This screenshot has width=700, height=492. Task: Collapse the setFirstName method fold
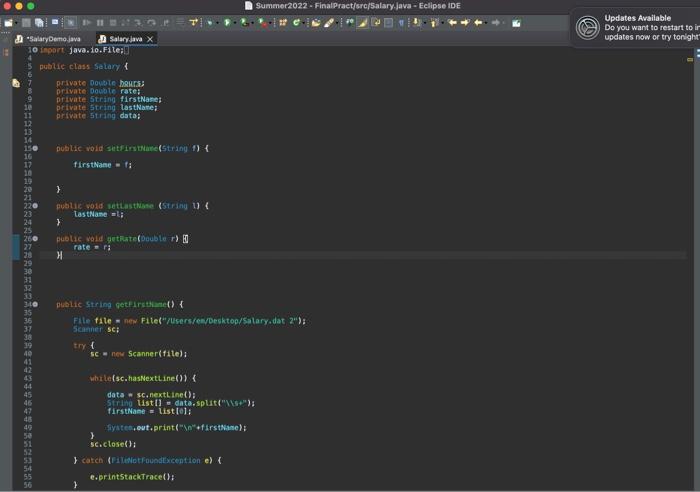pyautogui.click(x=35, y=148)
